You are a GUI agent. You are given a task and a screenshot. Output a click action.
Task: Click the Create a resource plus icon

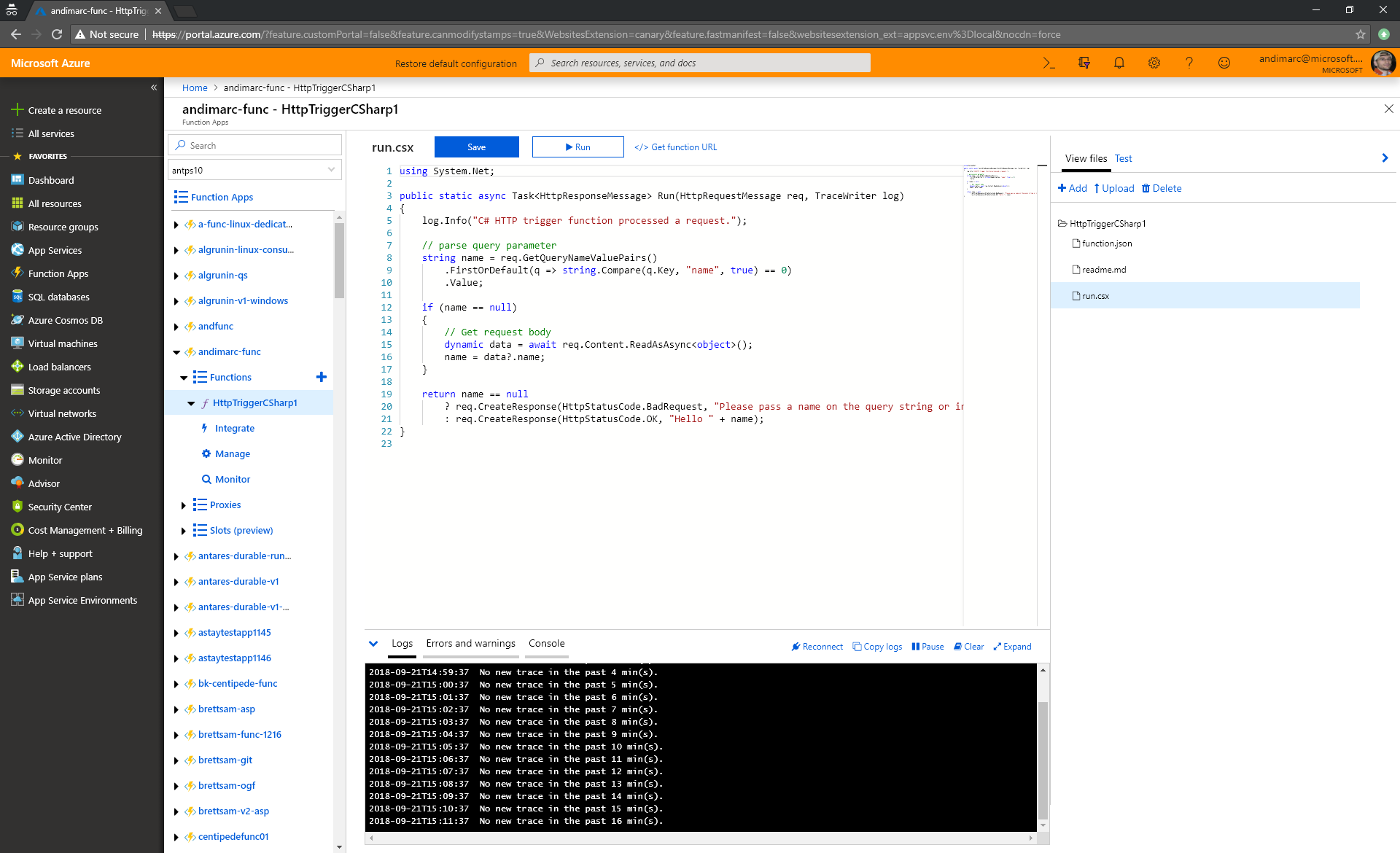click(x=17, y=110)
